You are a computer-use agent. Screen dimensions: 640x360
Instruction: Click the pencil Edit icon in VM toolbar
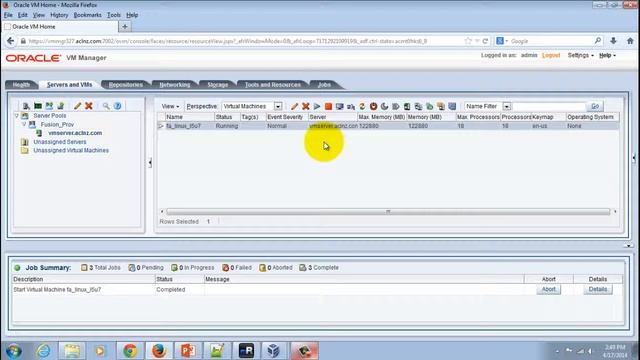(x=294, y=107)
